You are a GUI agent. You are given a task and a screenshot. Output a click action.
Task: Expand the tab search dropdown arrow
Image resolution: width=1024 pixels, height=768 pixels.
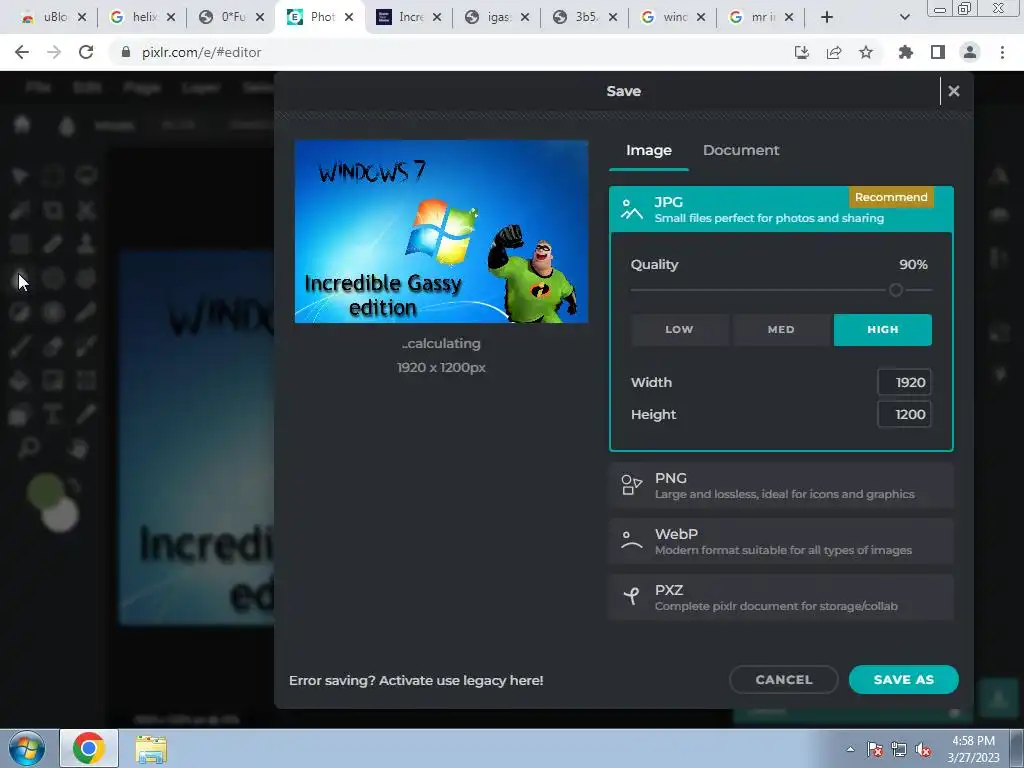pos(904,17)
